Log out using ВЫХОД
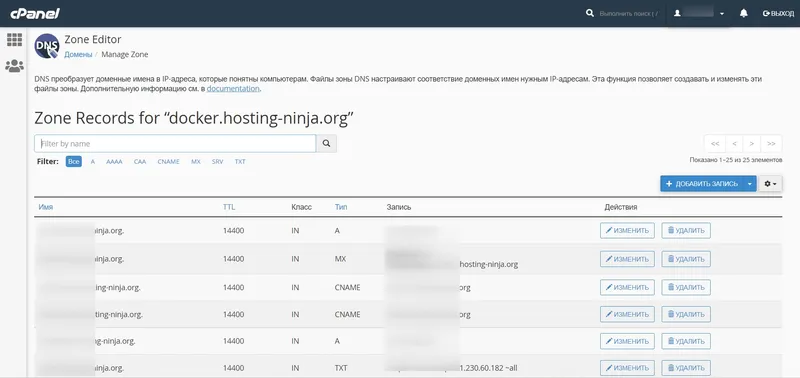This screenshot has width=800, height=378. click(778, 14)
